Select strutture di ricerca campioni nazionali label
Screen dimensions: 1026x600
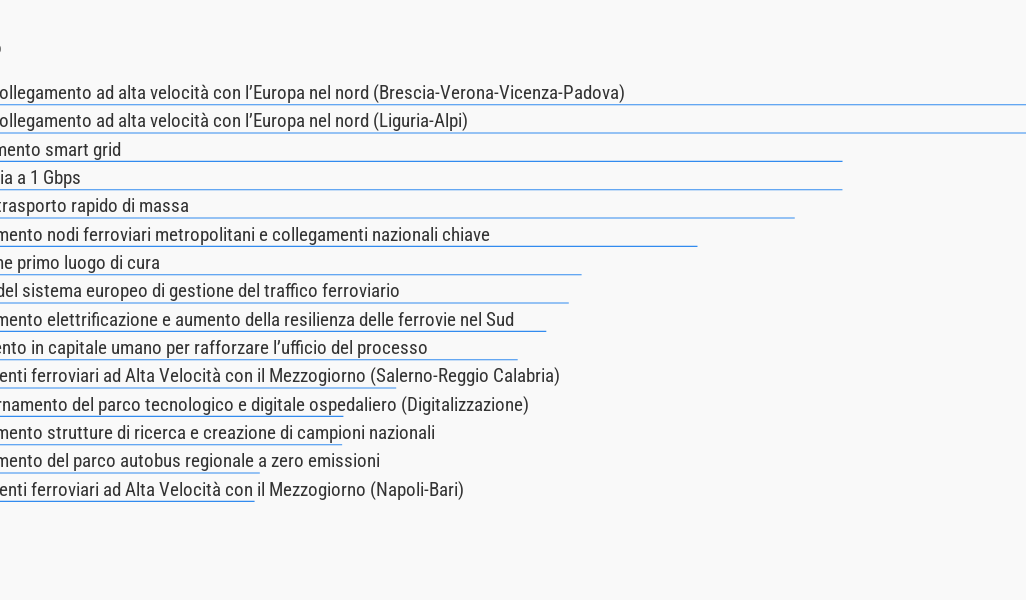(217, 433)
